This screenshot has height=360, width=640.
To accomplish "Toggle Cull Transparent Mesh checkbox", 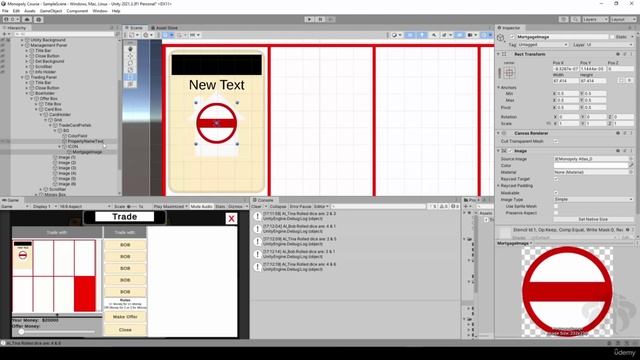I will (556, 141).
